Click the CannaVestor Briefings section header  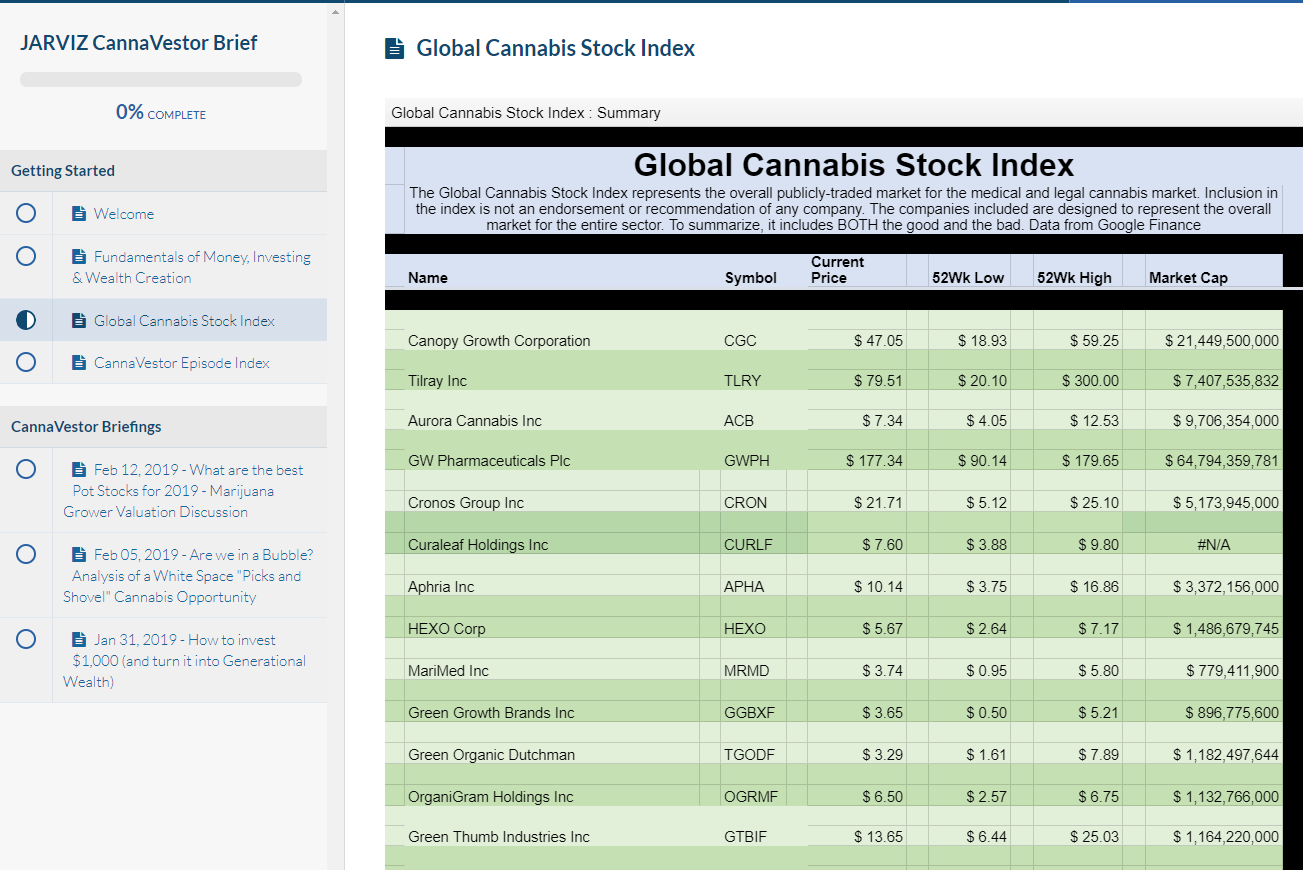(x=163, y=427)
